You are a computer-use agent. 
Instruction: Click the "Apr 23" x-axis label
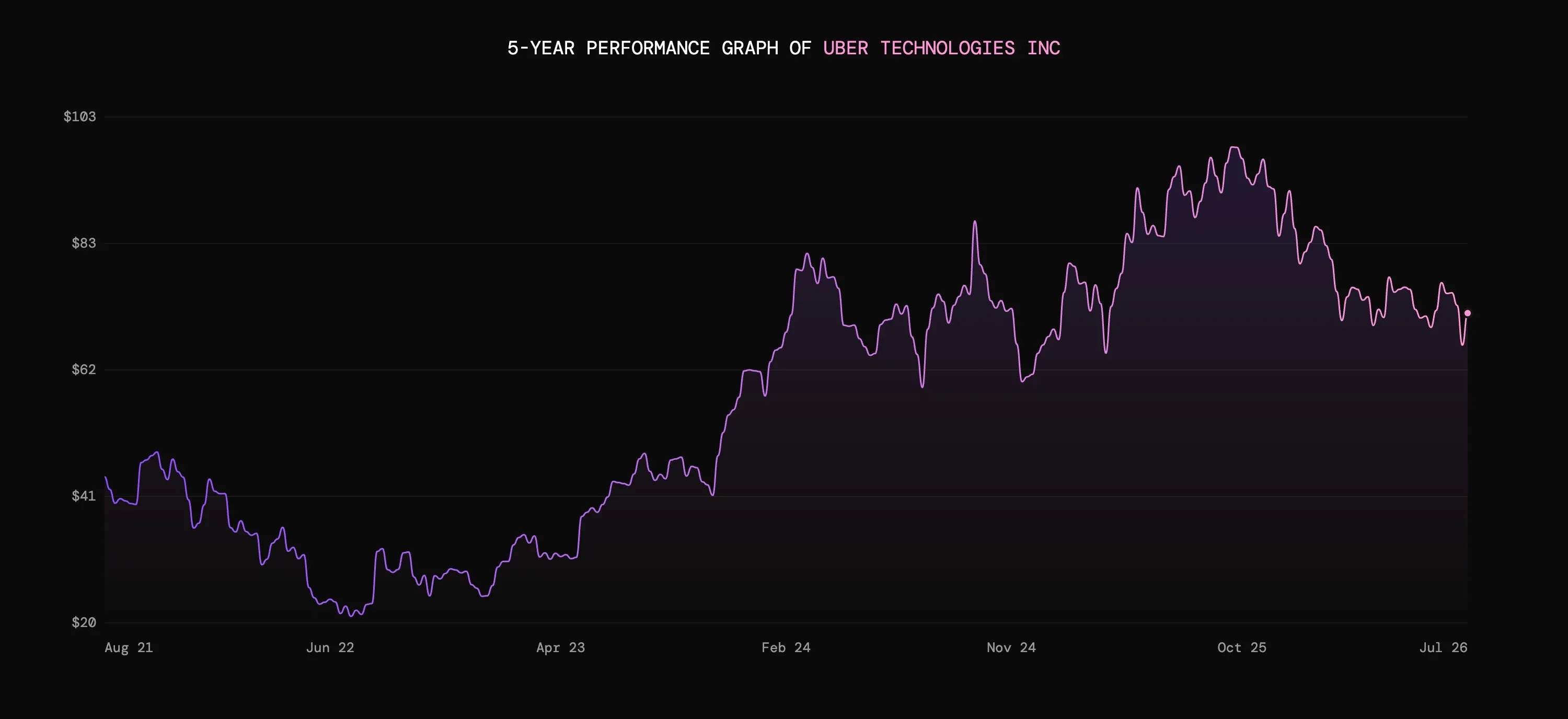tap(561, 647)
